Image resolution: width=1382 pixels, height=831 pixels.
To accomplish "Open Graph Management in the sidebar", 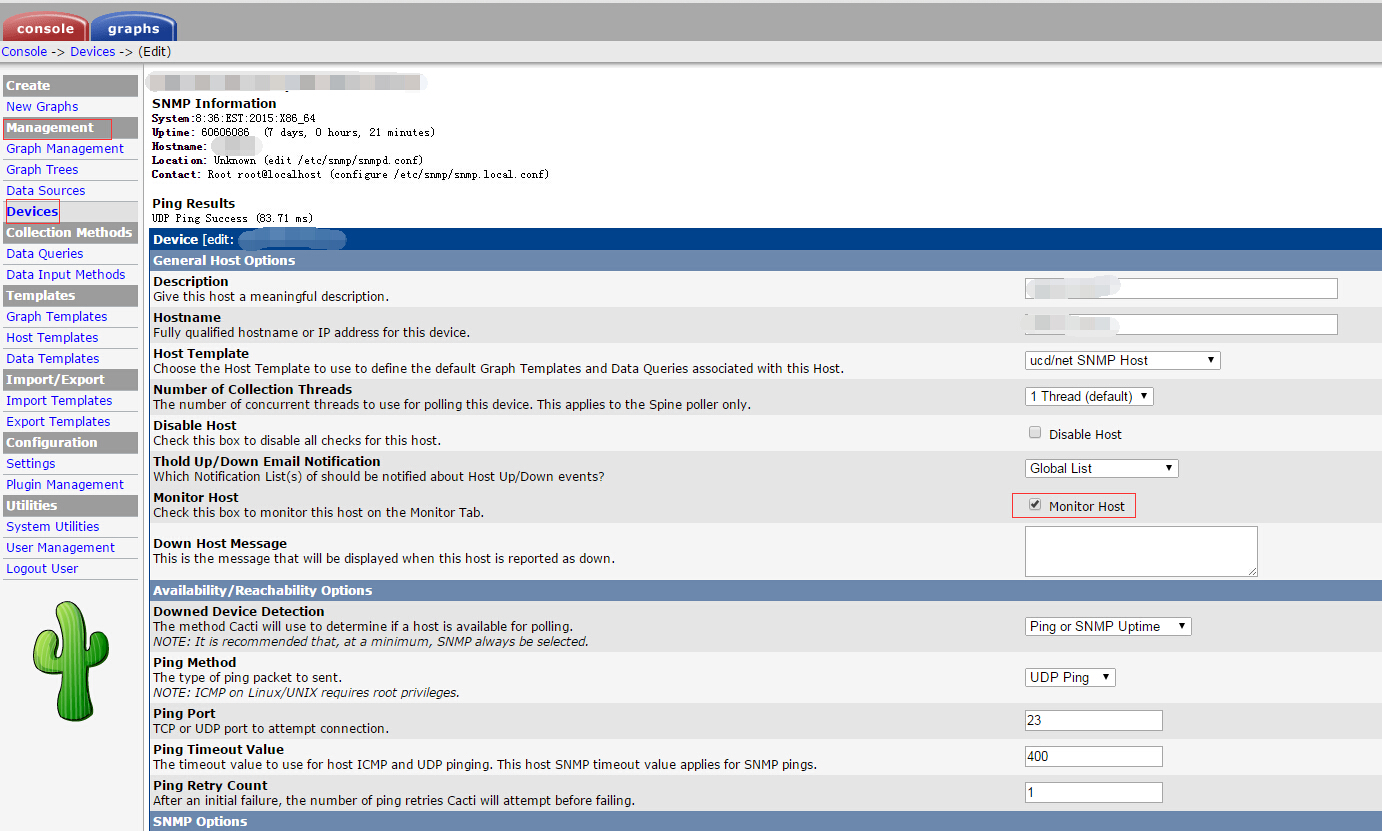I will [65, 149].
